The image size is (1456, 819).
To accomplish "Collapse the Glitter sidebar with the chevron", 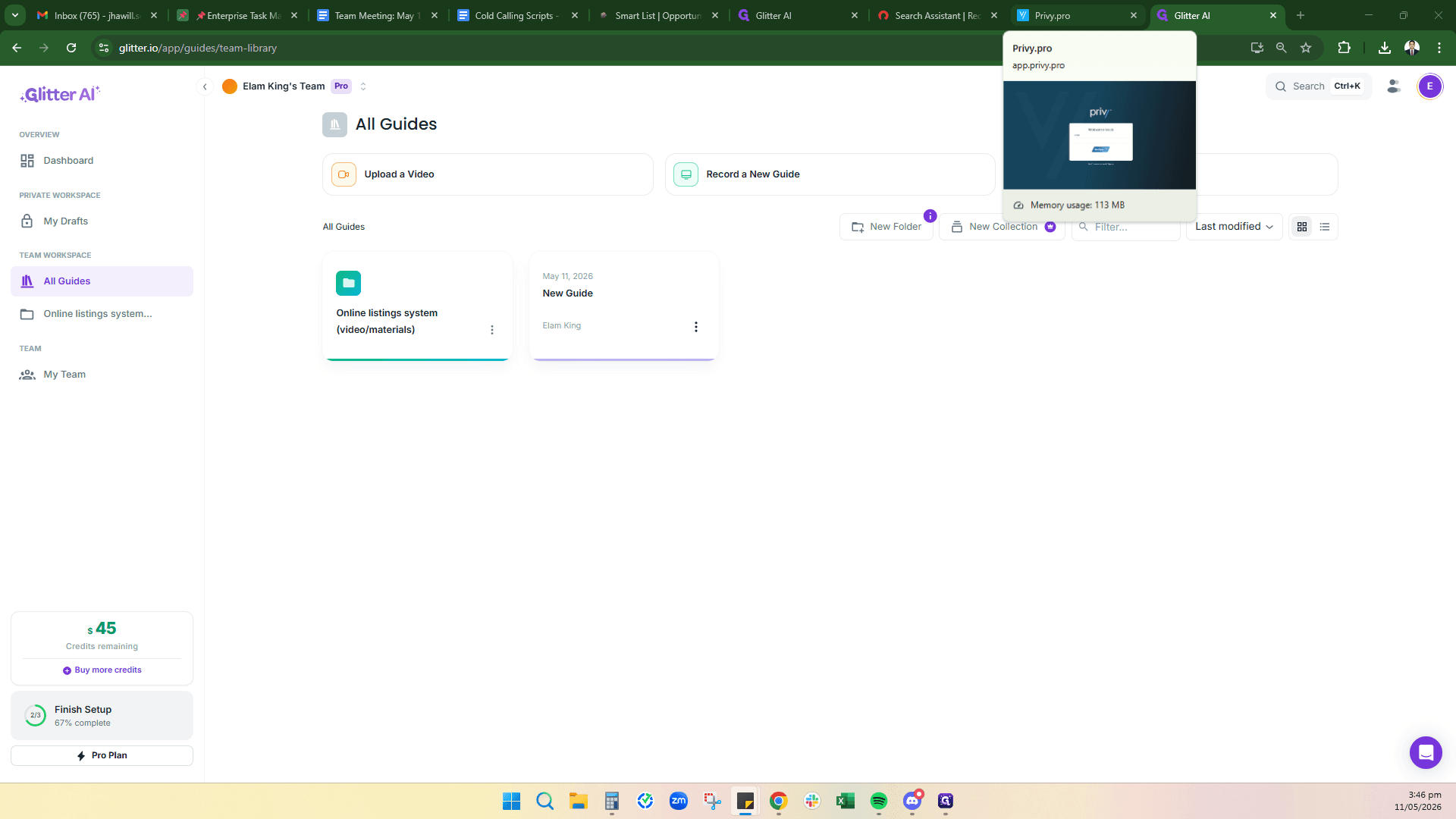I will (205, 86).
